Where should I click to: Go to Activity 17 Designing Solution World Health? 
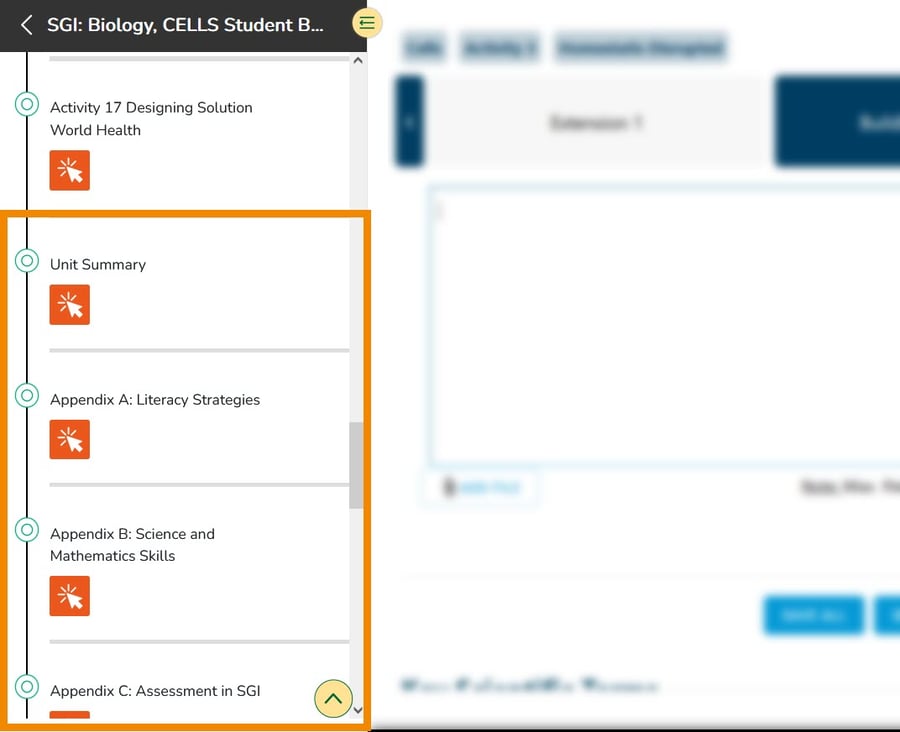click(x=151, y=118)
